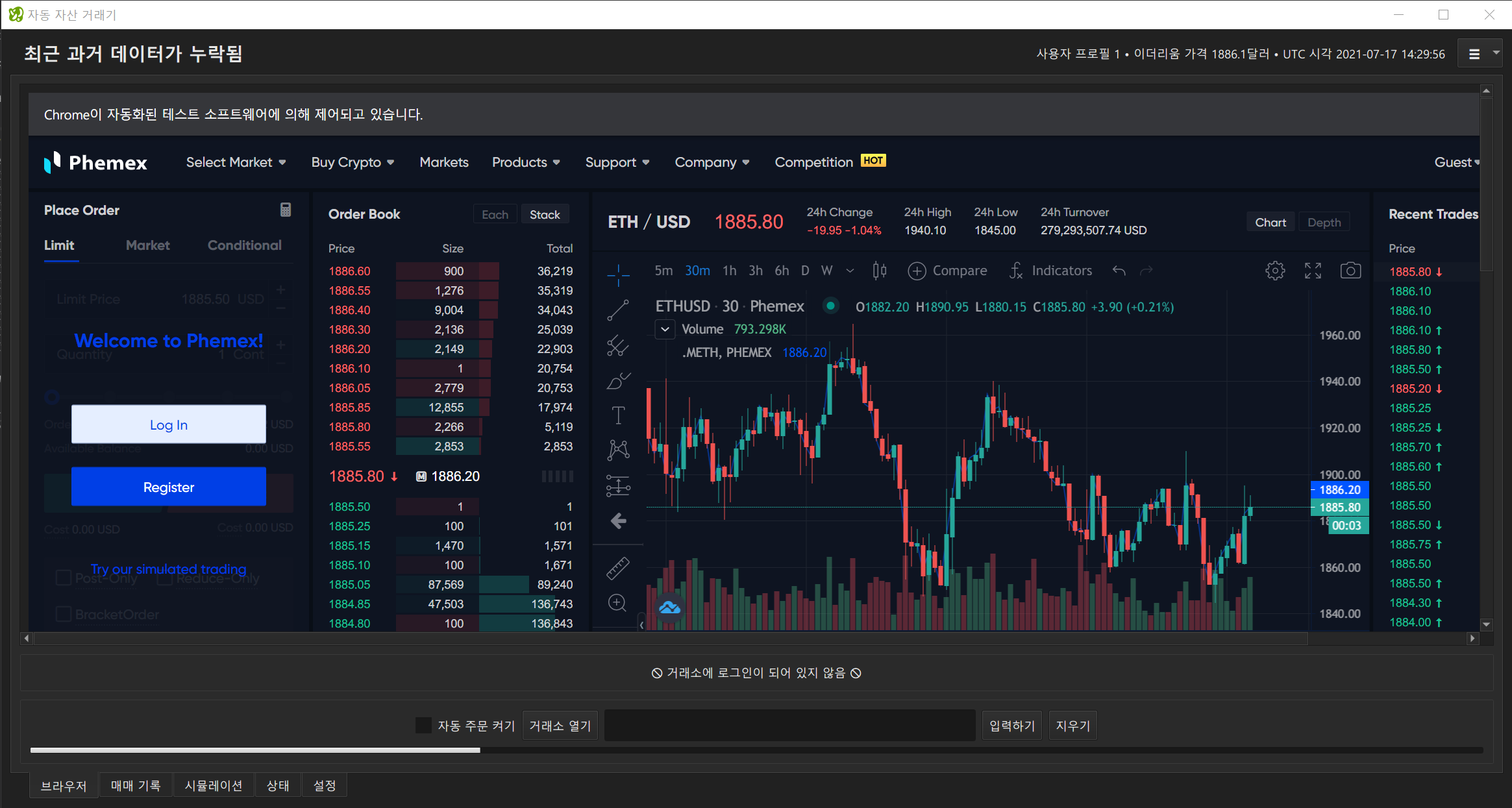The image size is (1512, 808).
Task: Enter fullscreen chart mode icon
Action: point(1313,271)
